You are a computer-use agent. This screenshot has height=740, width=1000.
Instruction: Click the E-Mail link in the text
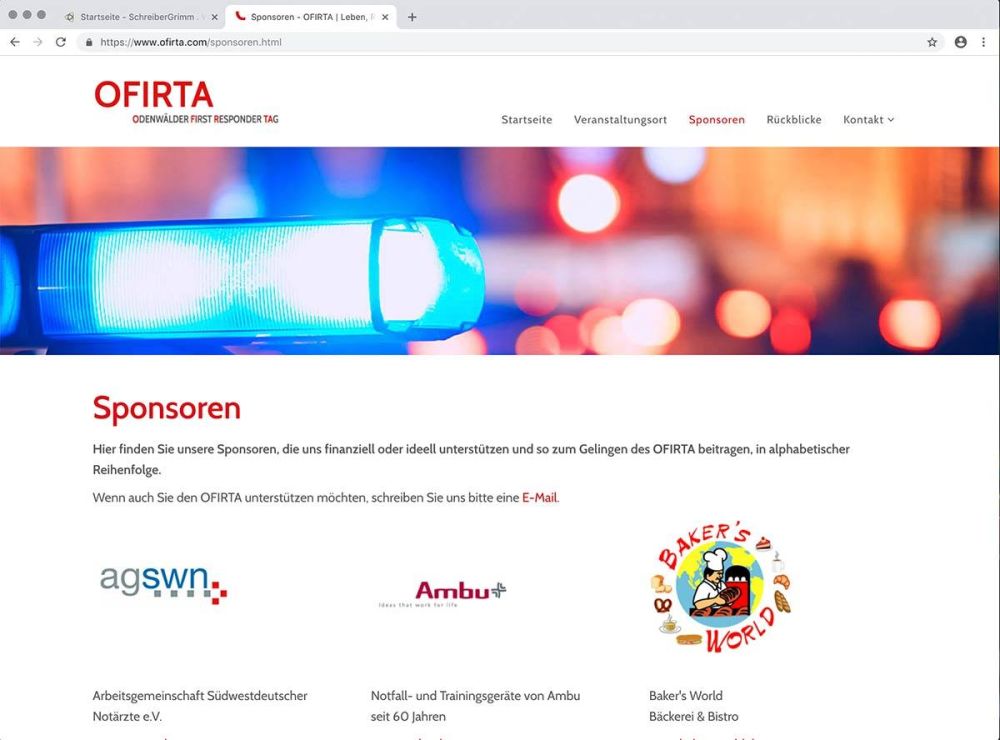pos(539,497)
